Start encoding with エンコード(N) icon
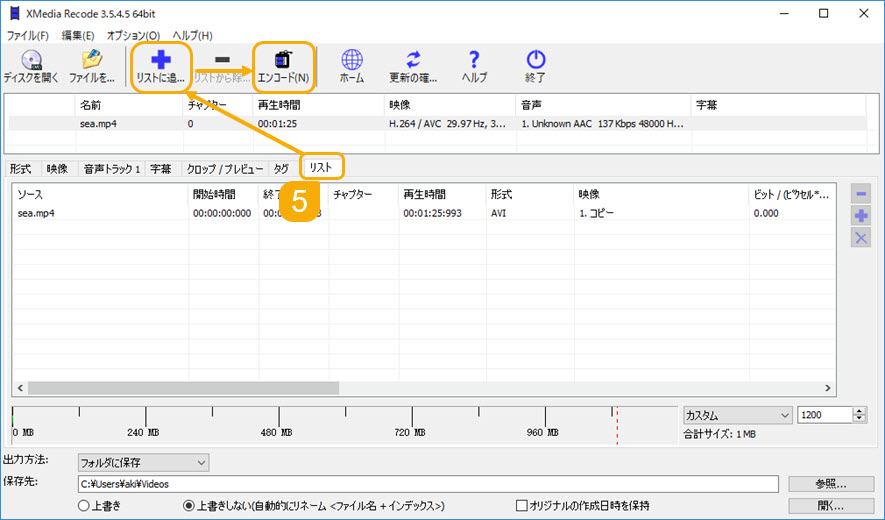 [283, 67]
